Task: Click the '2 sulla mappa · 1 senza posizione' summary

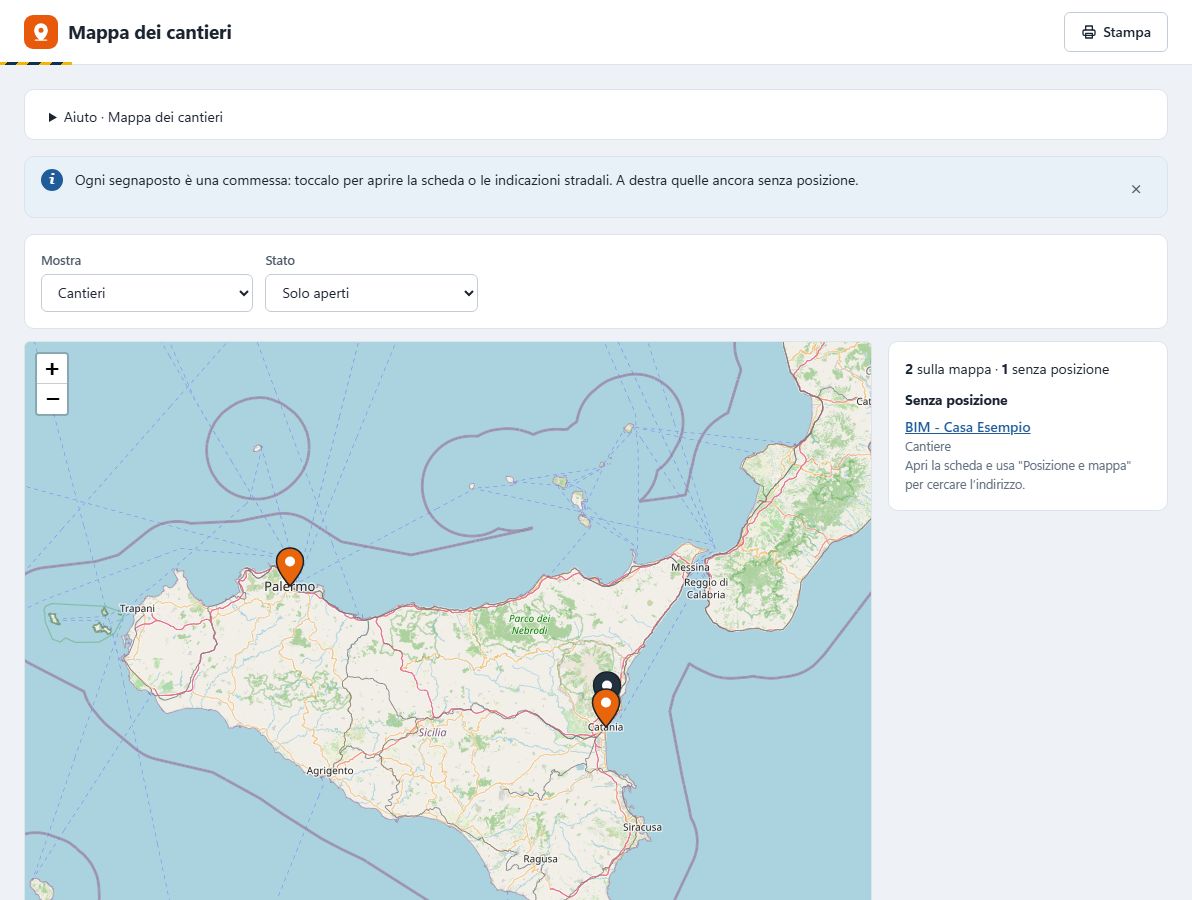Action: (x=1007, y=369)
